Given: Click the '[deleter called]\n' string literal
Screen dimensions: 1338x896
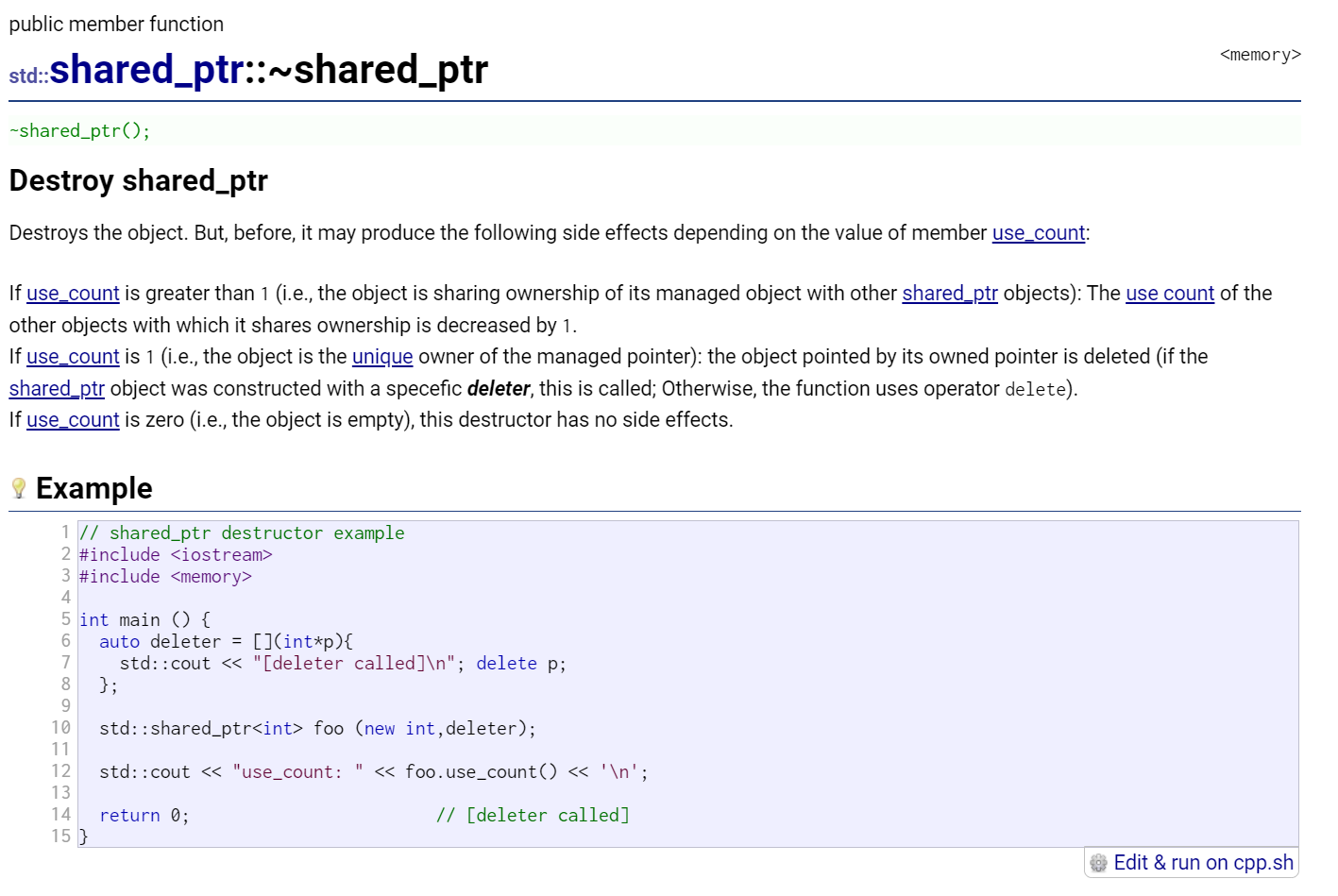Looking at the screenshot, I should pos(354,664).
